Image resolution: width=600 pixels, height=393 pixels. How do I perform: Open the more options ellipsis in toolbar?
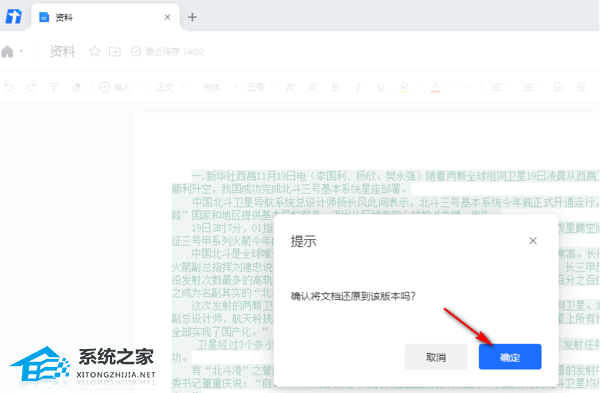click(466, 87)
